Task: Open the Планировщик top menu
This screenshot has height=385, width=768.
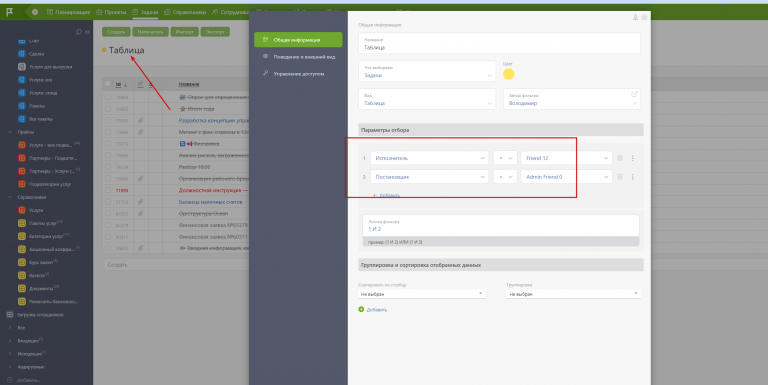Action: 68,12
